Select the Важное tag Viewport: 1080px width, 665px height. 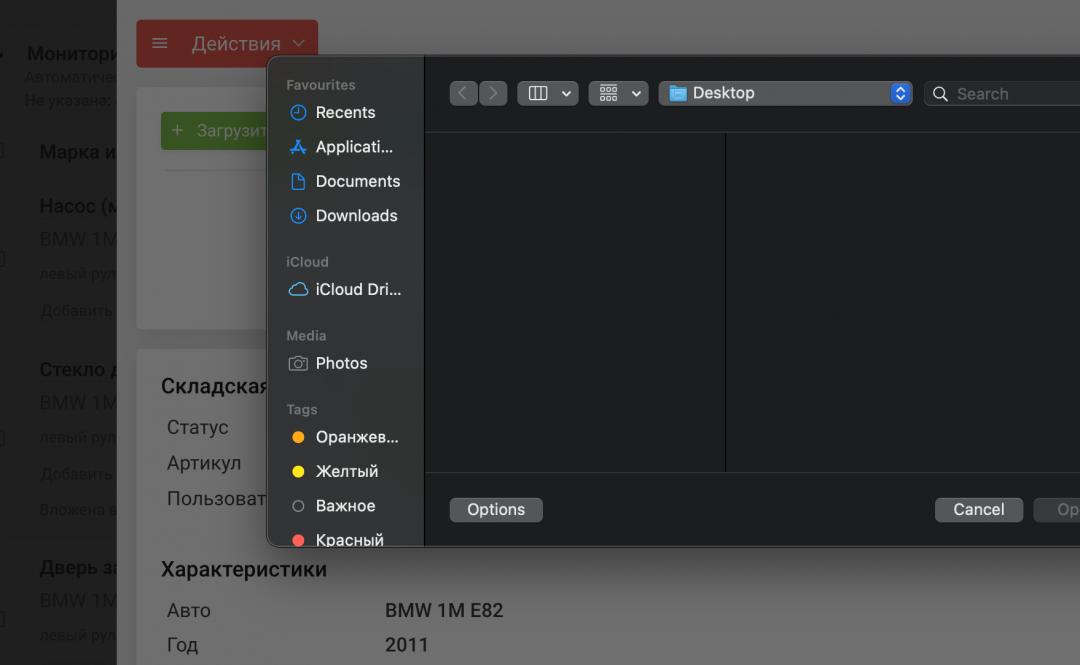click(x=344, y=506)
